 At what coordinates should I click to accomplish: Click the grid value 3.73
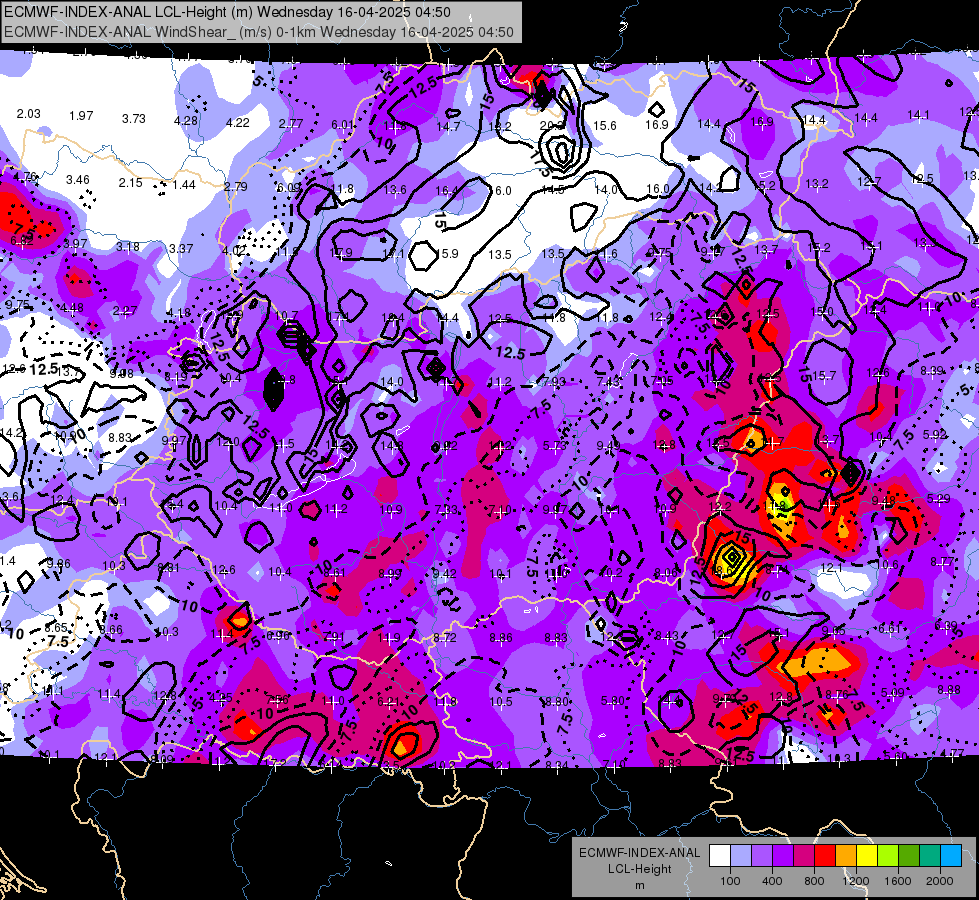134,118
